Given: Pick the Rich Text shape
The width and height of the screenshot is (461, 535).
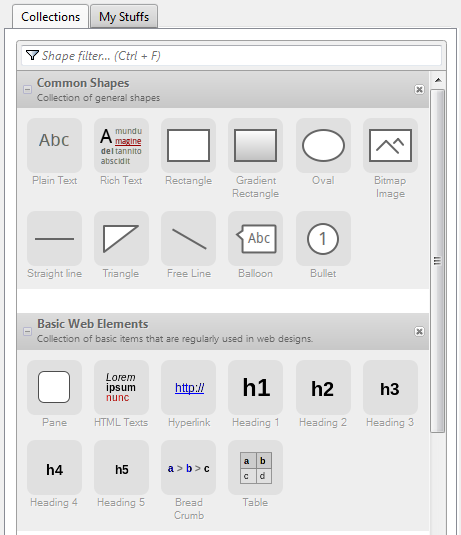Looking at the screenshot, I should pyautogui.click(x=121, y=152).
